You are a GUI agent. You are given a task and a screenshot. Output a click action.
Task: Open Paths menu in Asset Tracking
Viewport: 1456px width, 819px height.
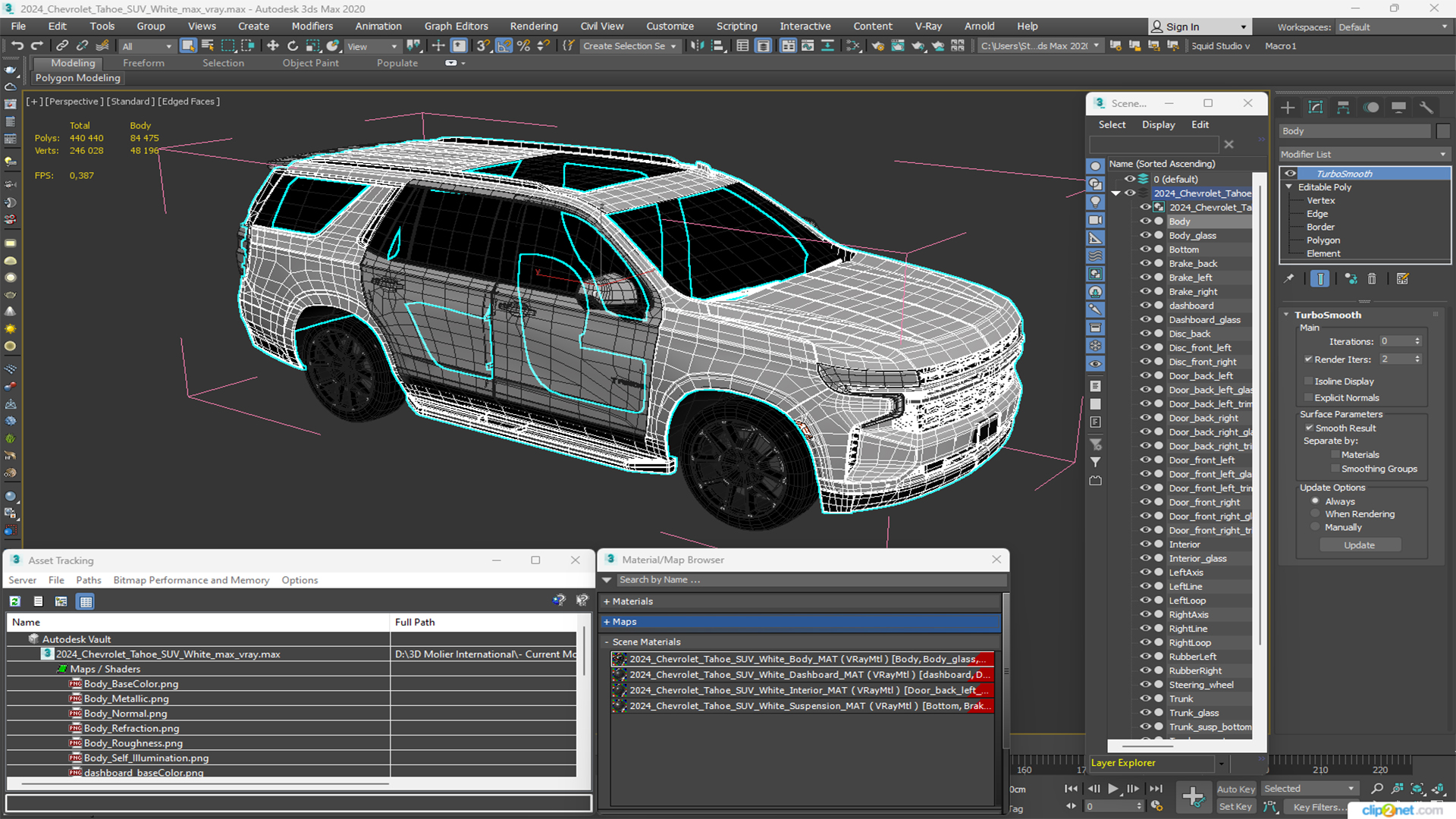[x=89, y=580]
